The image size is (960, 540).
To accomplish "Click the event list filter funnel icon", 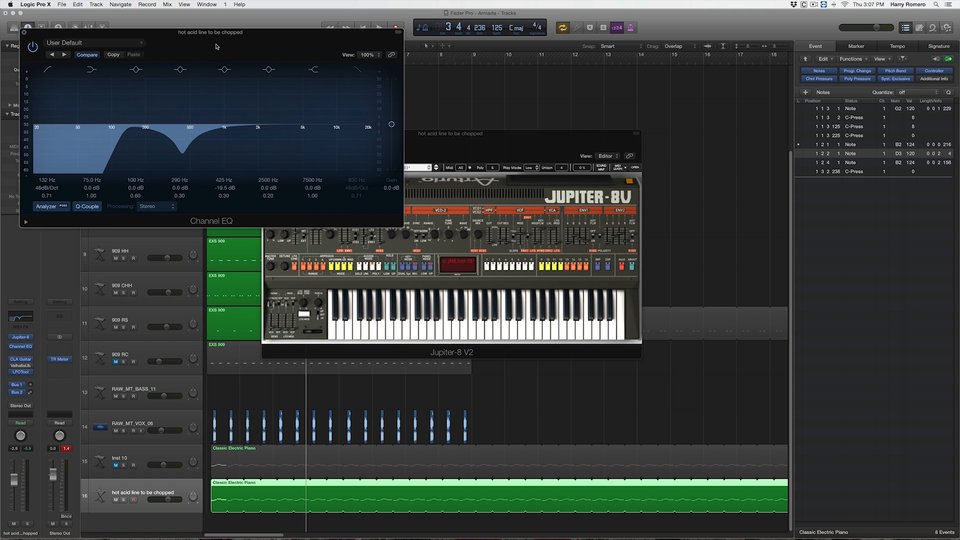I will (902, 59).
